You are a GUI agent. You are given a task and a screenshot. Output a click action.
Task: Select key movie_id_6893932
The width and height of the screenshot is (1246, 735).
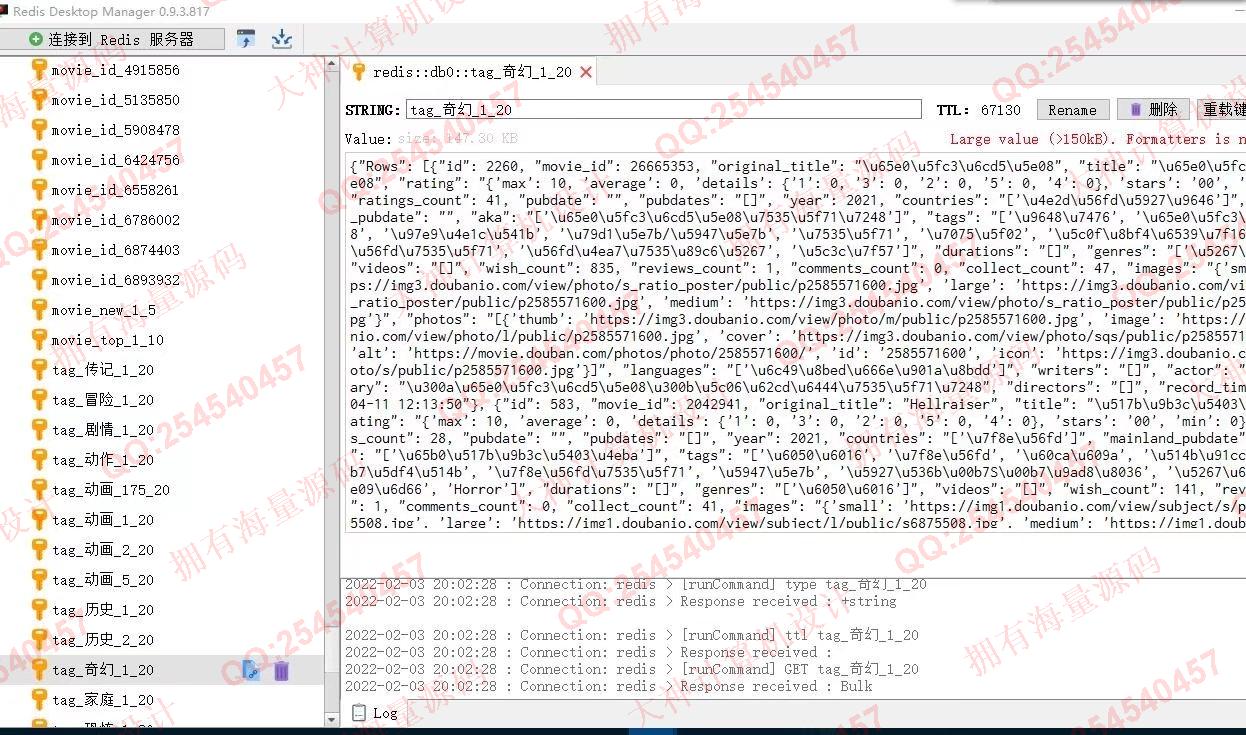115,280
